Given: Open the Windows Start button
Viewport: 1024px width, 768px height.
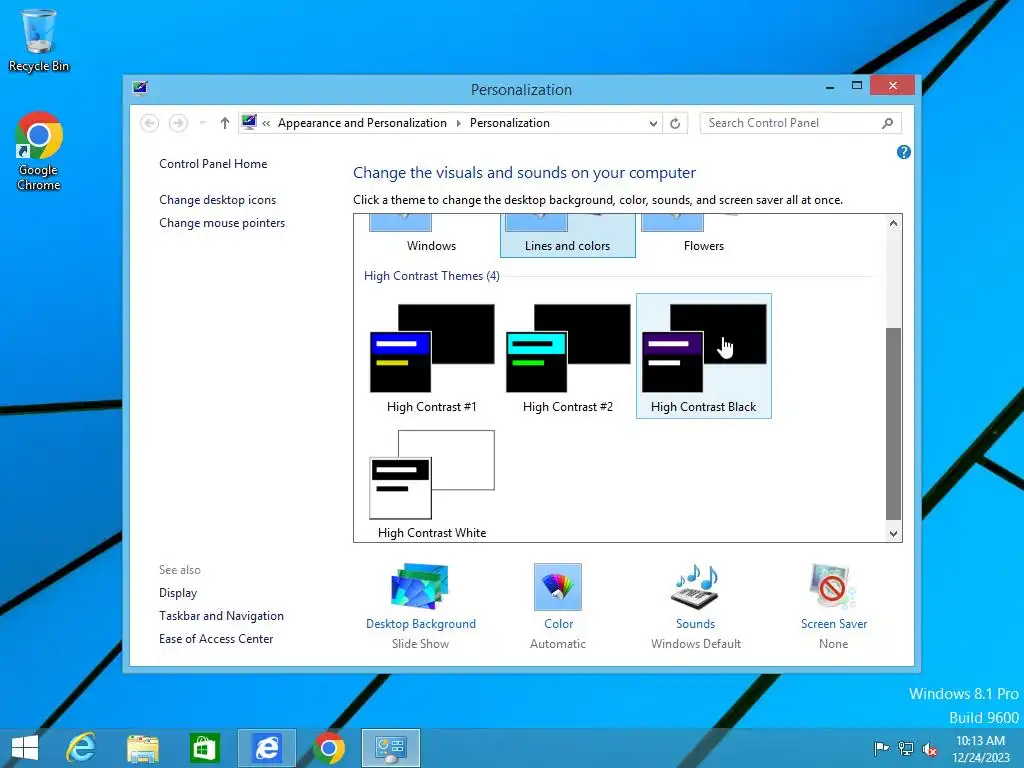Looking at the screenshot, I should pyautogui.click(x=25, y=748).
